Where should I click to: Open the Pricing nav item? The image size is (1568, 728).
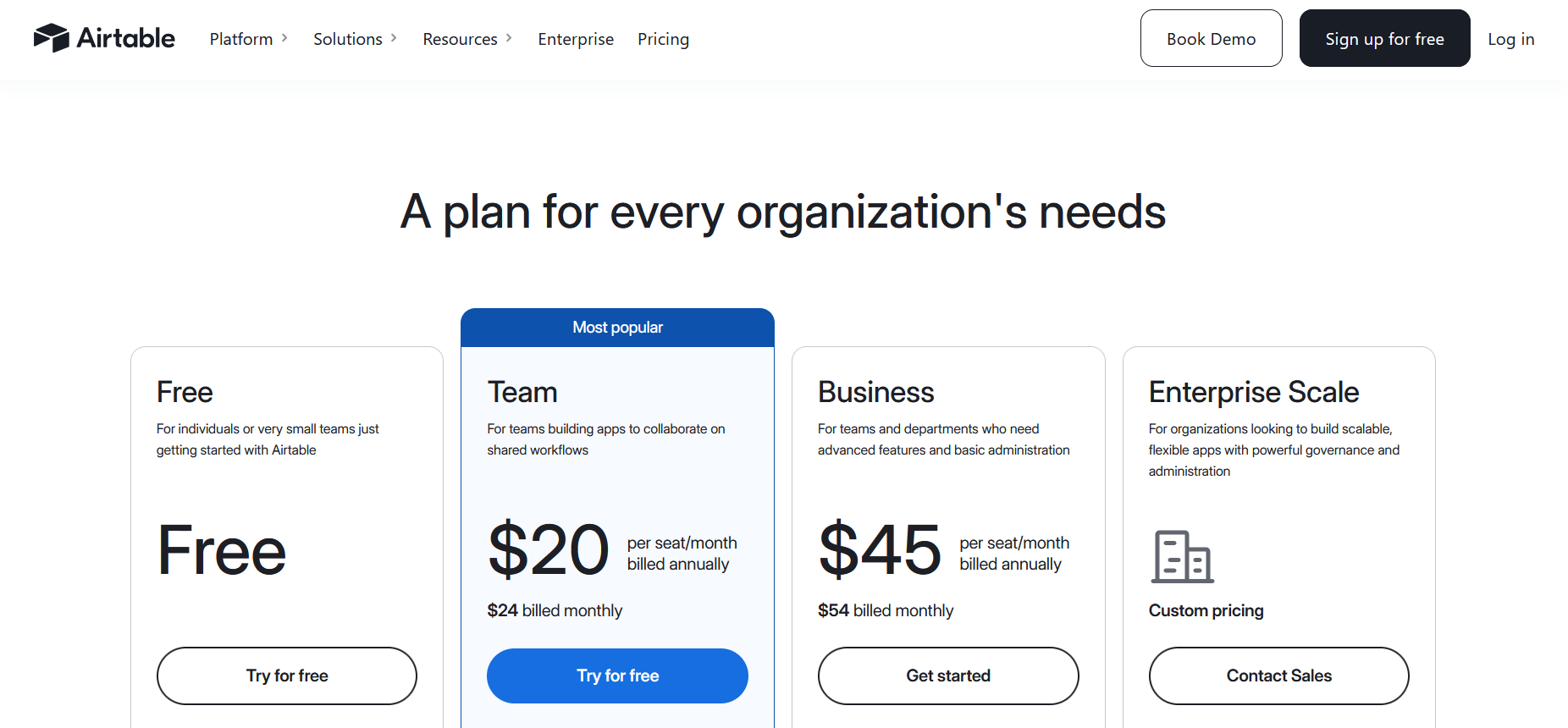tap(663, 39)
